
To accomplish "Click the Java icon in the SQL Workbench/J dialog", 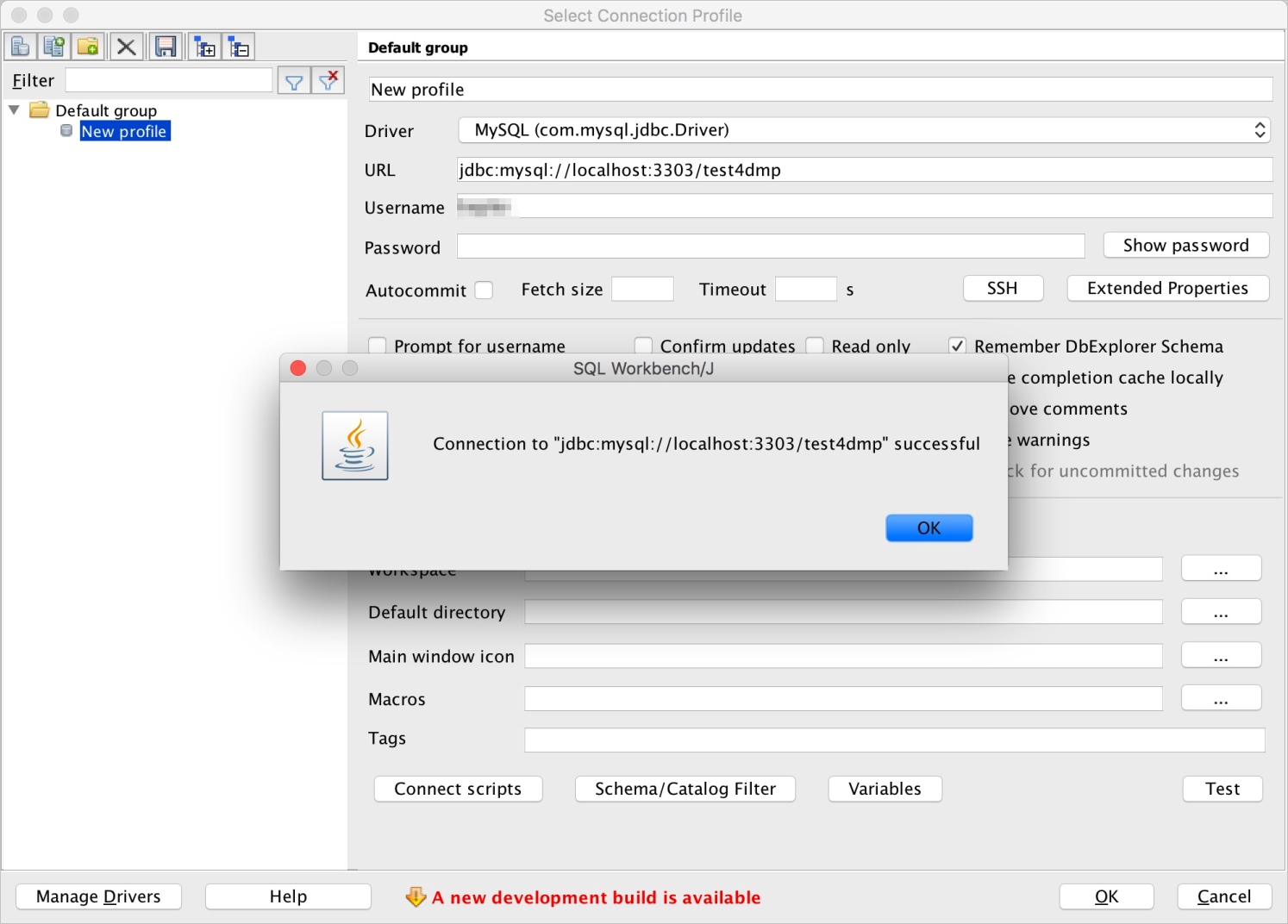I will [355, 446].
